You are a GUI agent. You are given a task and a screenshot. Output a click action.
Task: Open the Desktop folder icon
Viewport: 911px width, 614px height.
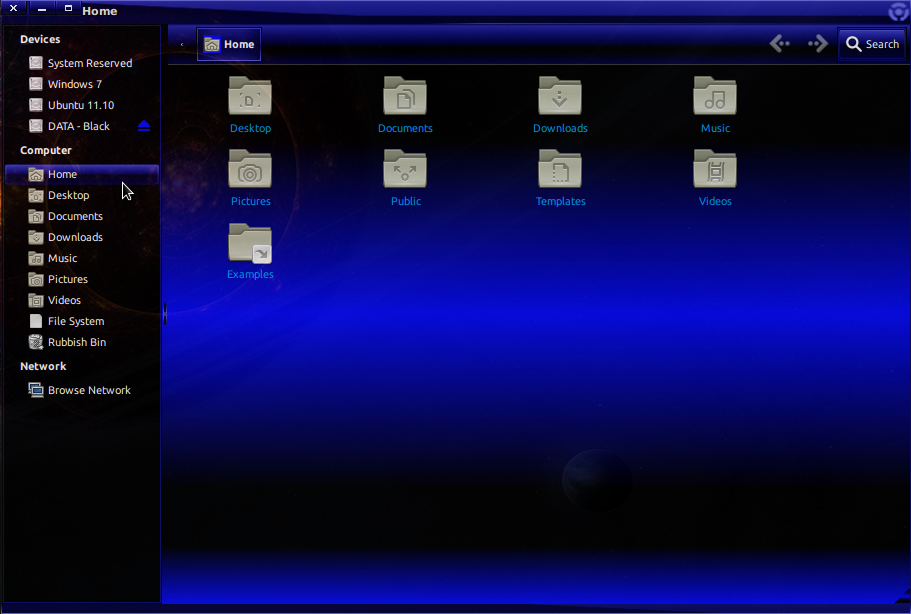click(250, 96)
